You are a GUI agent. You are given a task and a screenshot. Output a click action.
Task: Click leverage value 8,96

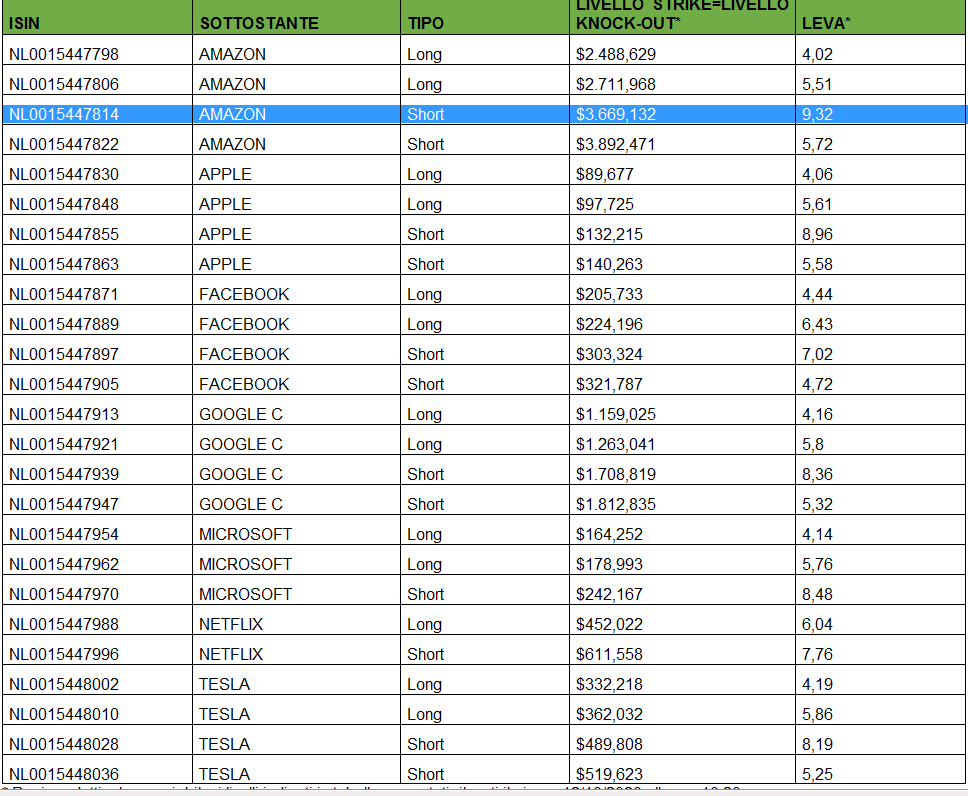tap(817, 234)
